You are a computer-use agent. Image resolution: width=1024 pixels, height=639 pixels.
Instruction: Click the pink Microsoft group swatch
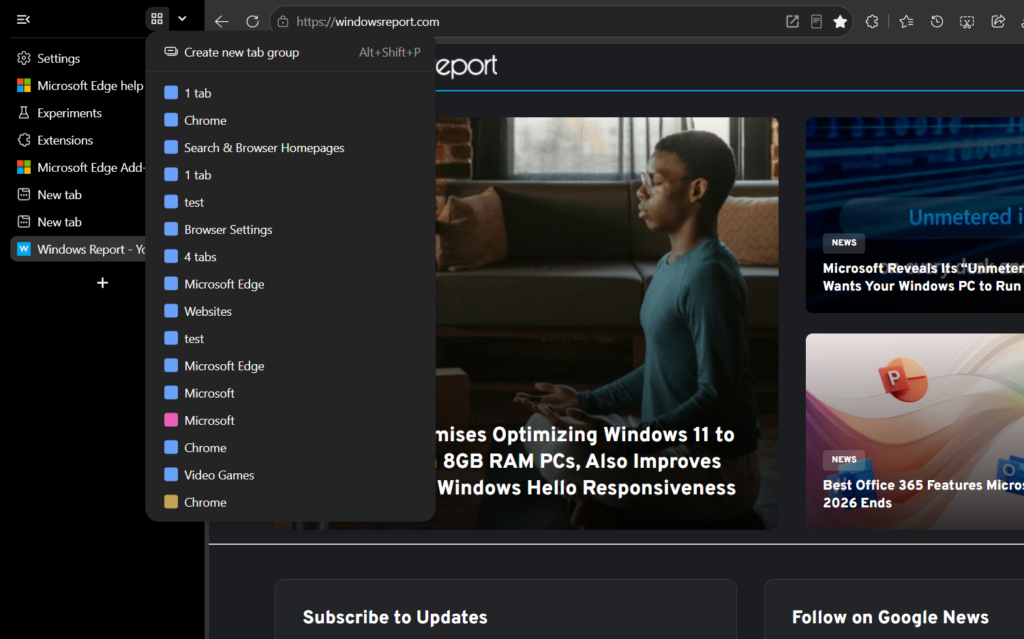(171, 420)
